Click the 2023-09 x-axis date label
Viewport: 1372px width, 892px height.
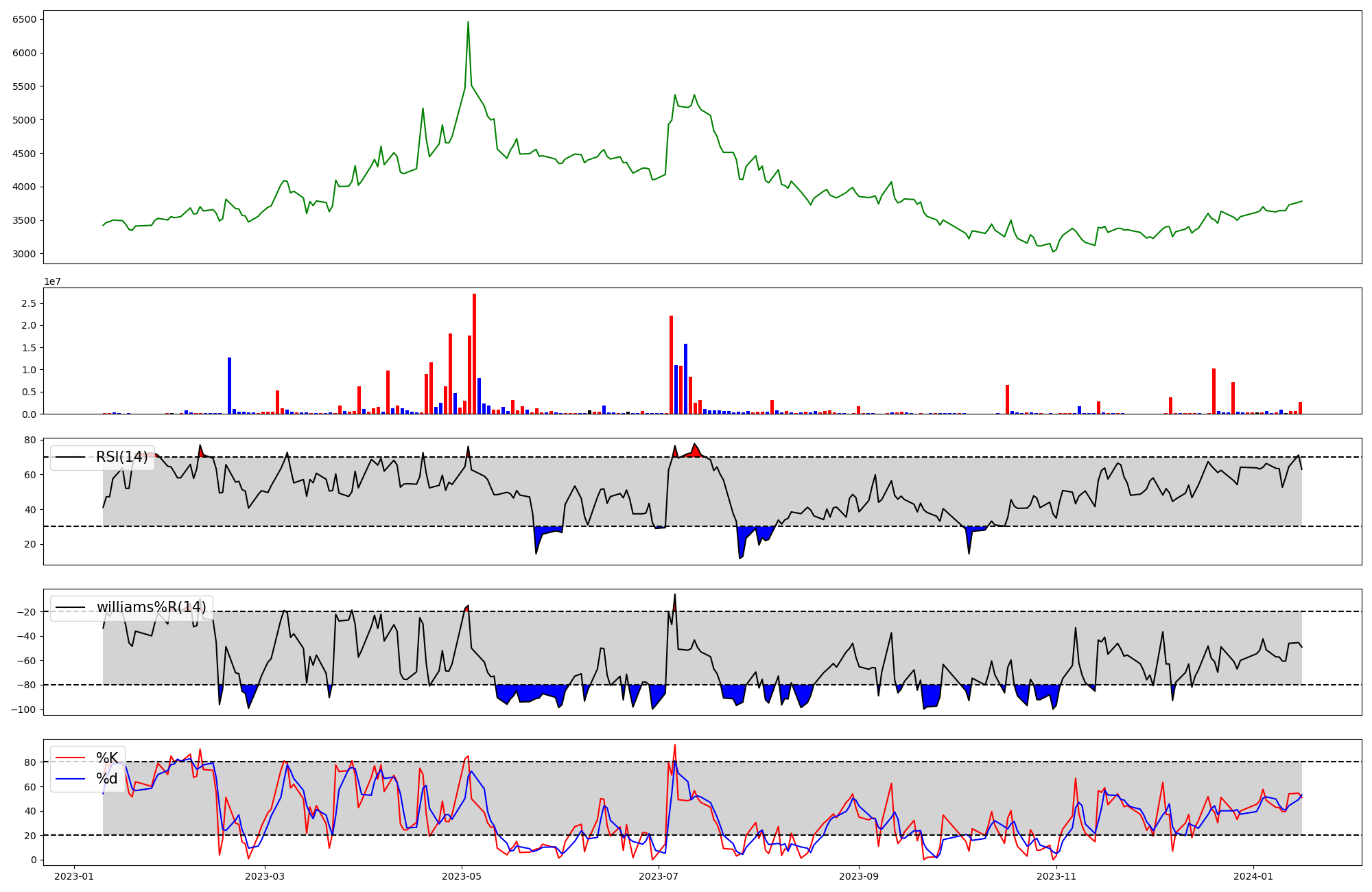tap(859, 876)
